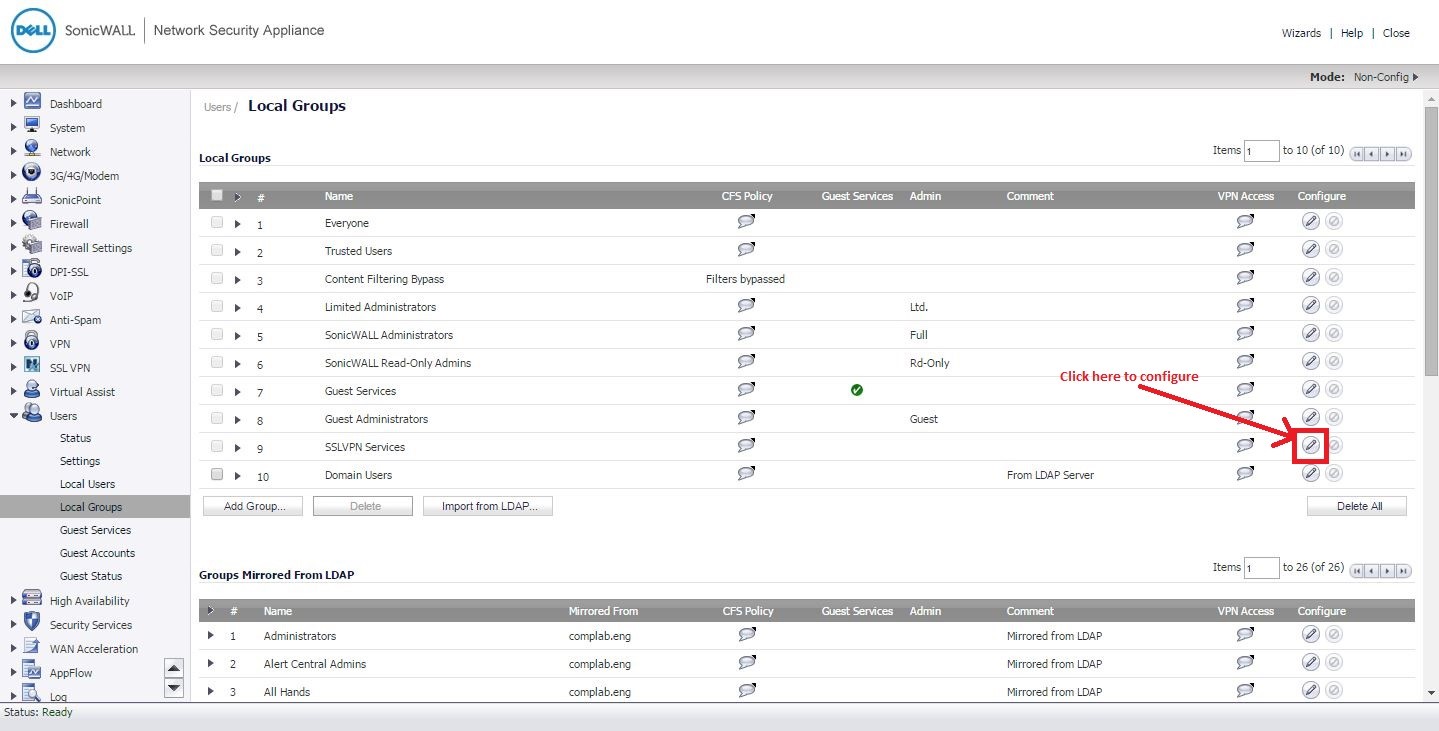Screen dimensions: 1439x731
Task: Edit SonicWALL Administrators via pencil icon
Action: (1310, 333)
